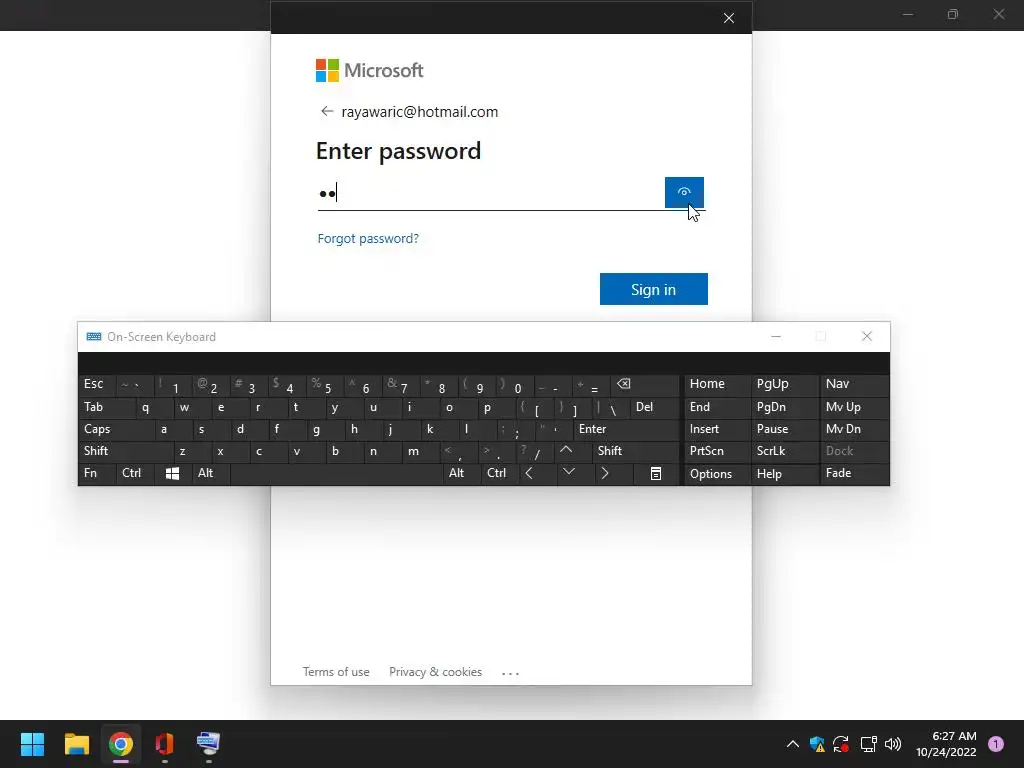Switch to Google Chrome in taskbar
The height and width of the screenshot is (768, 1024).
pos(121,744)
